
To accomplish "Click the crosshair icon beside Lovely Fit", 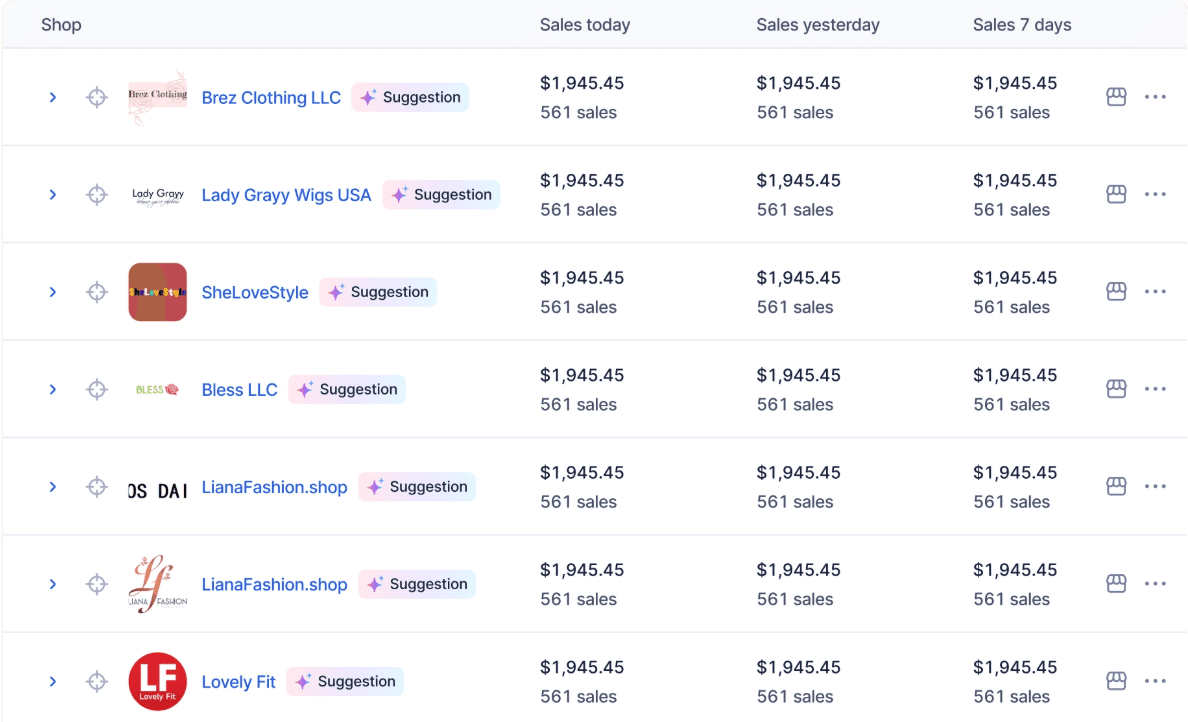I will [97, 681].
